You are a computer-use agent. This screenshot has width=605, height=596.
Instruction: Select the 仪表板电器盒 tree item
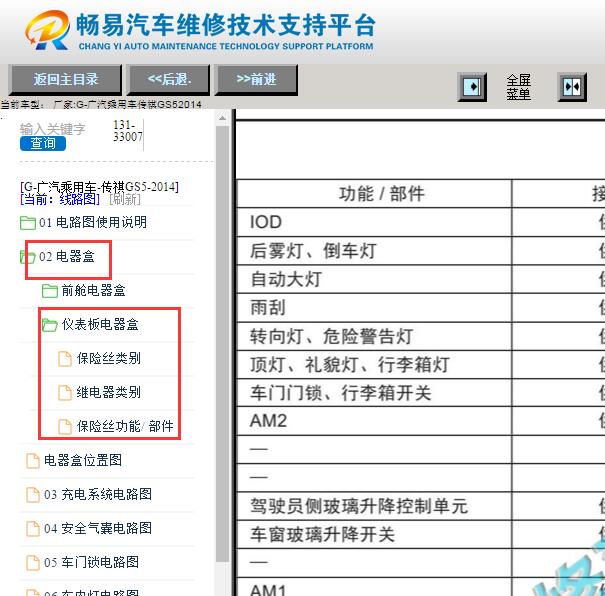(100, 324)
